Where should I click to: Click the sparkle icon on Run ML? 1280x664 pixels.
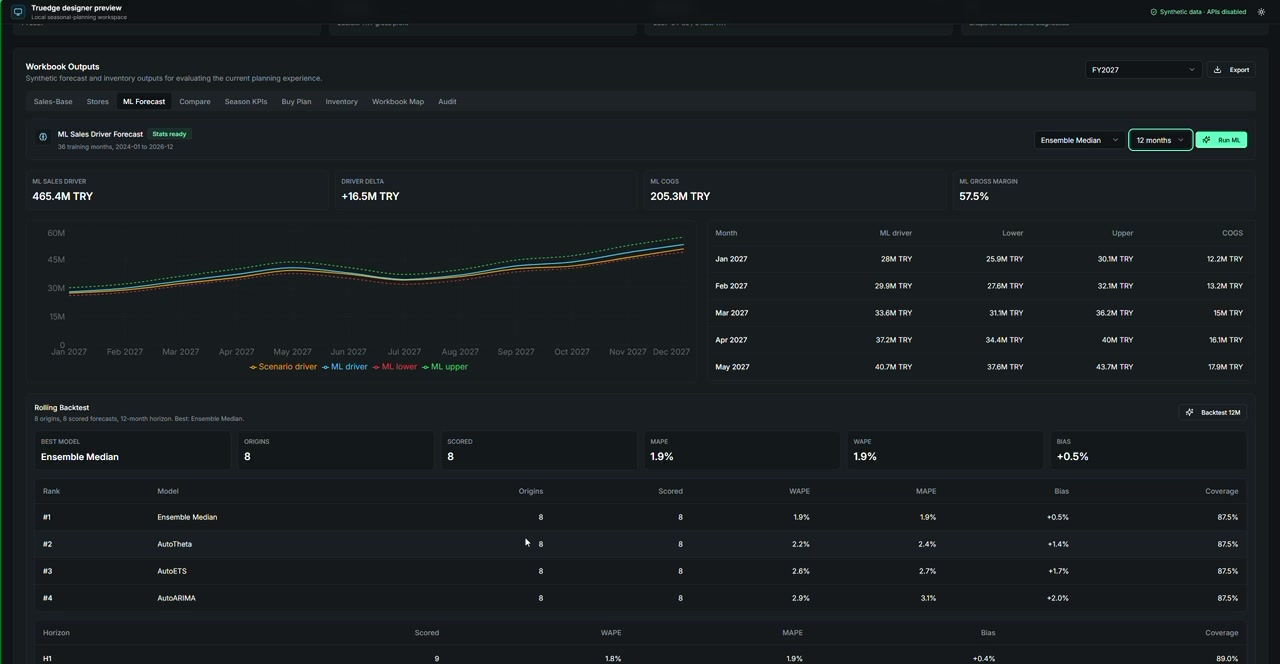pyautogui.click(x=1207, y=140)
